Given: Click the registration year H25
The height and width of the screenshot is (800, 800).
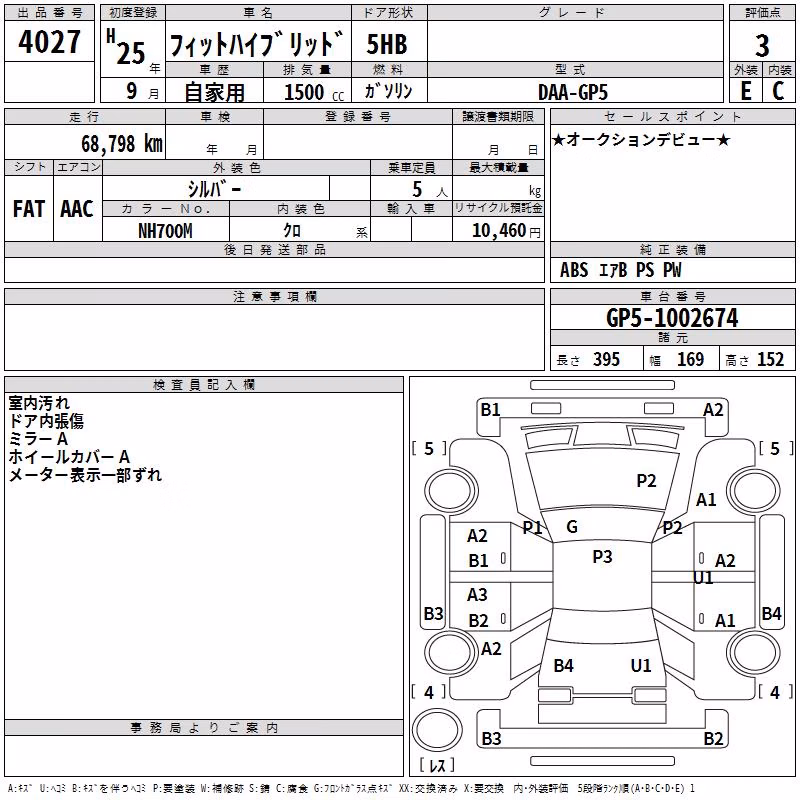Looking at the screenshot, I should click(x=127, y=47).
